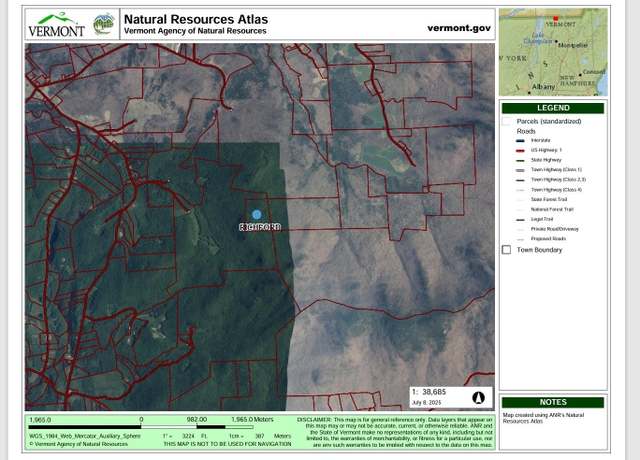640x460 pixels.
Task: Click the Private Road/Driveway legend label
Action: [x=555, y=229]
